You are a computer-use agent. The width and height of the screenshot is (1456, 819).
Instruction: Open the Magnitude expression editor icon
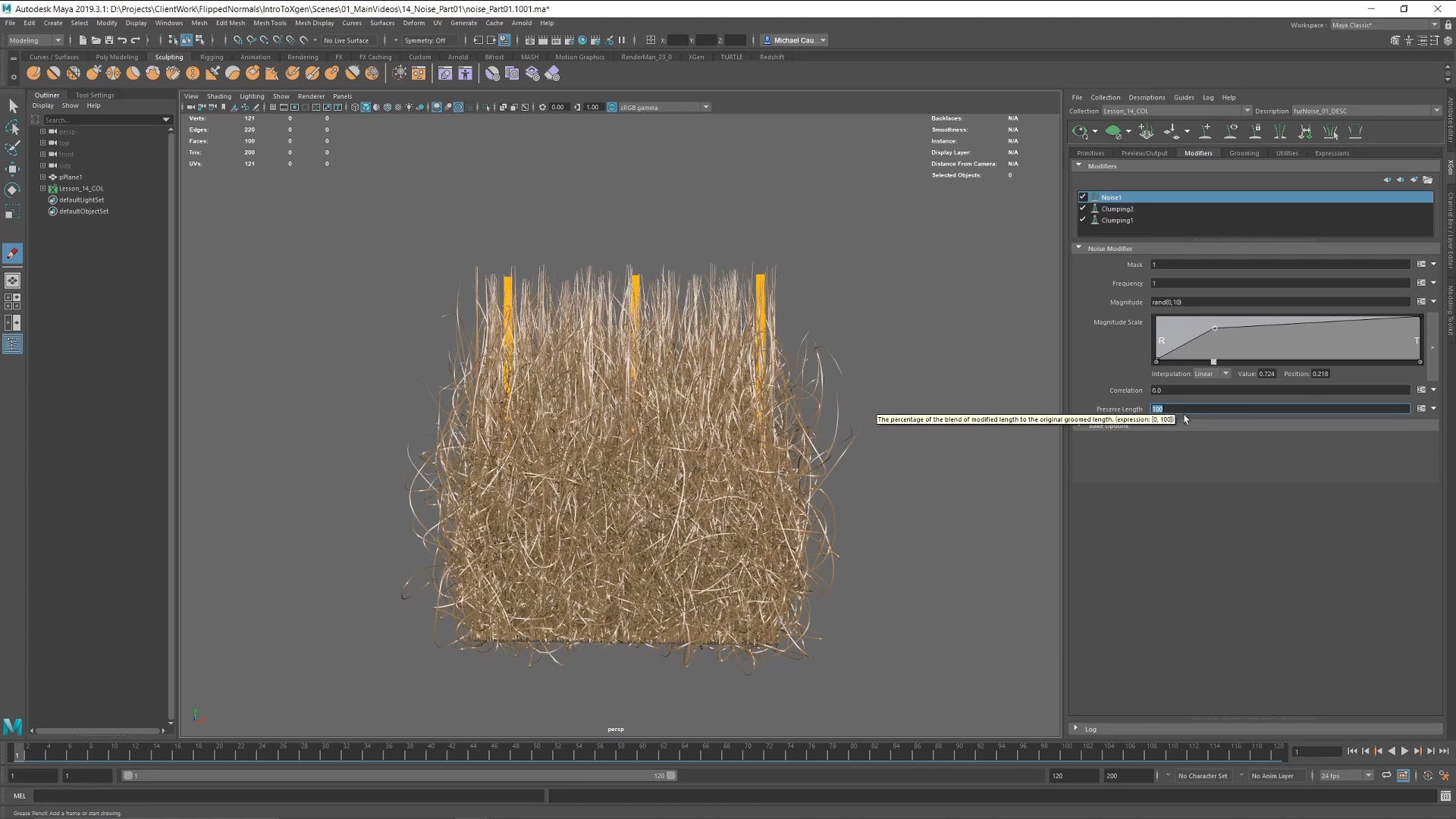(1421, 302)
